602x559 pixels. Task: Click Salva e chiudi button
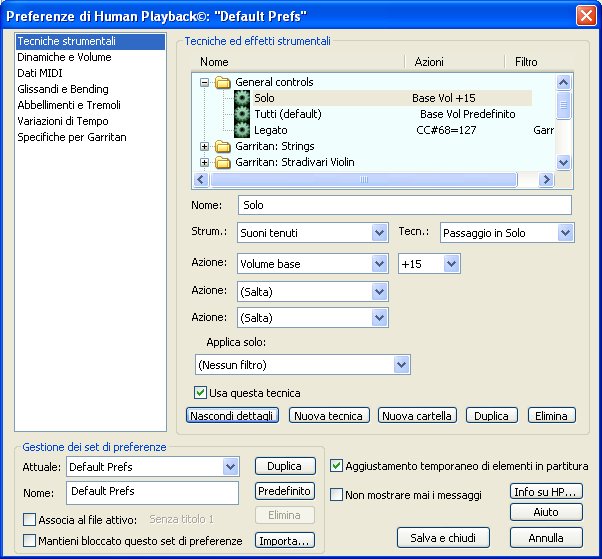[443, 538]
